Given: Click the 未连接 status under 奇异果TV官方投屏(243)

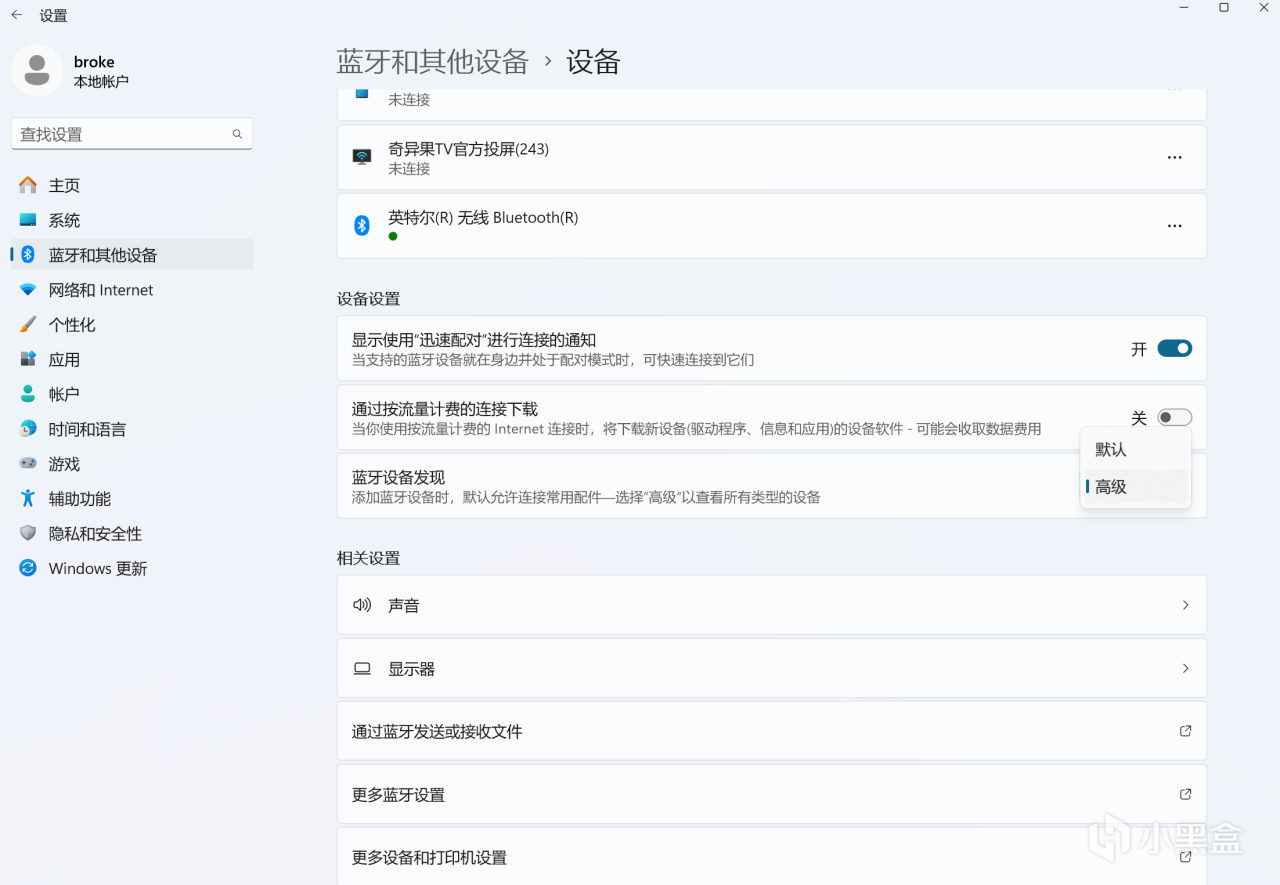Looking at the screenshot, I should click(x=409, y=169).
